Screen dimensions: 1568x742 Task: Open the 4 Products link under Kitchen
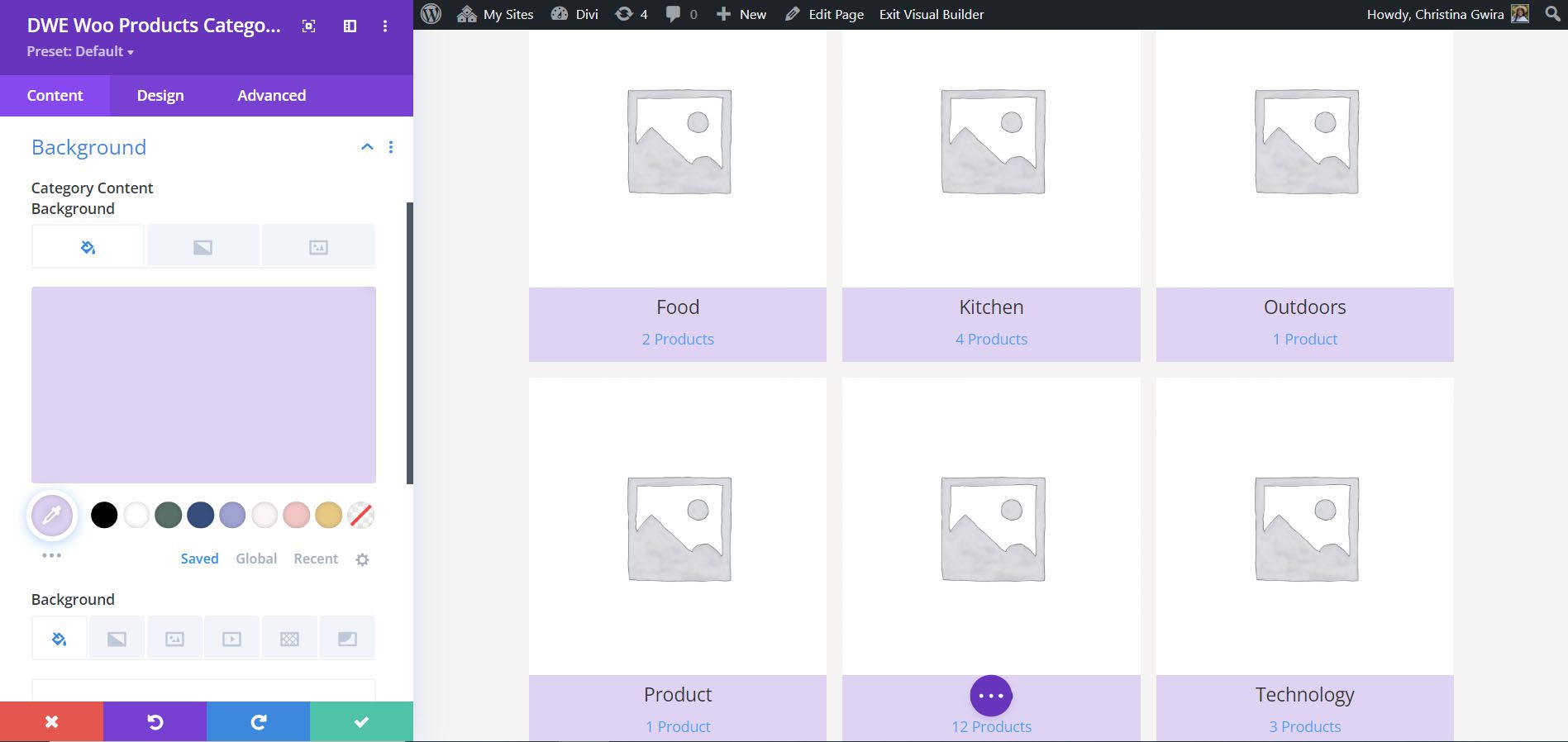coord(991,339)
